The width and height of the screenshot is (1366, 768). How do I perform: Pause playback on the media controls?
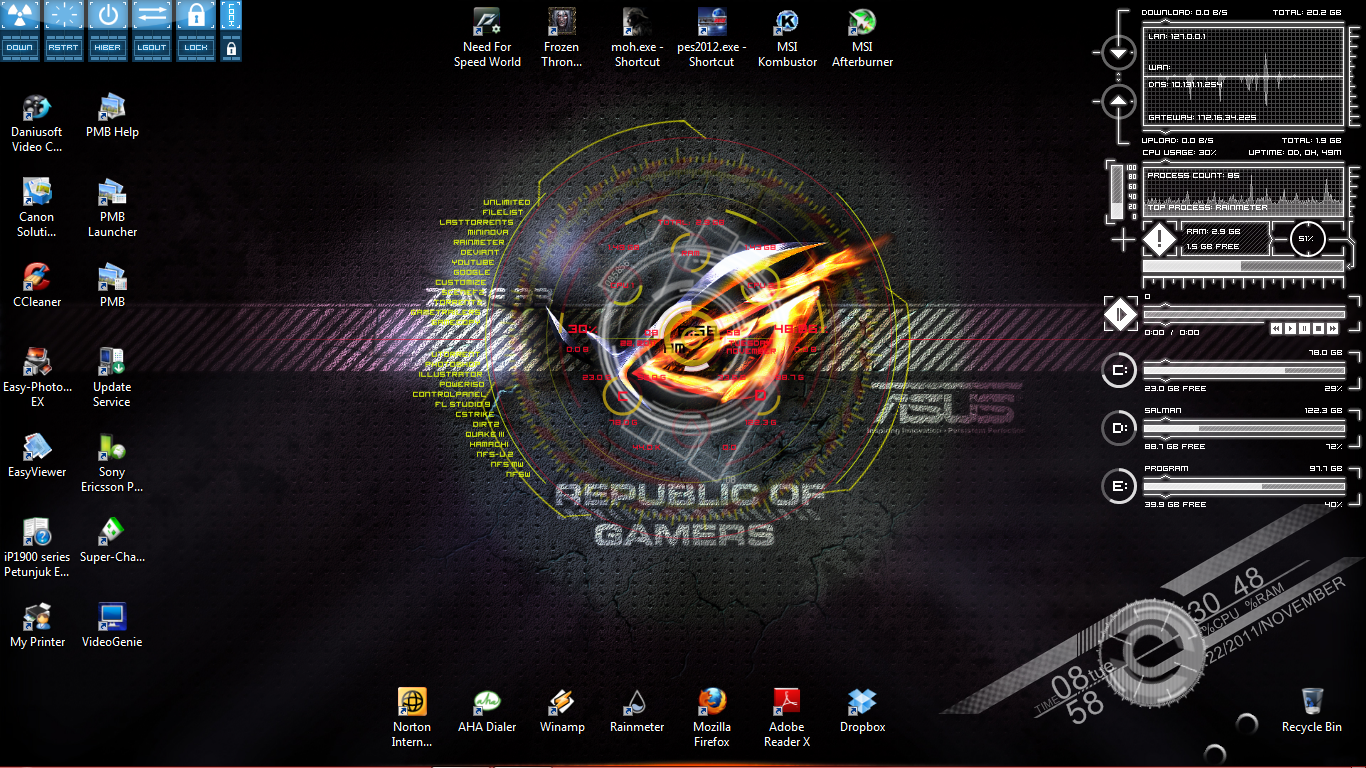pos(1304,328)
